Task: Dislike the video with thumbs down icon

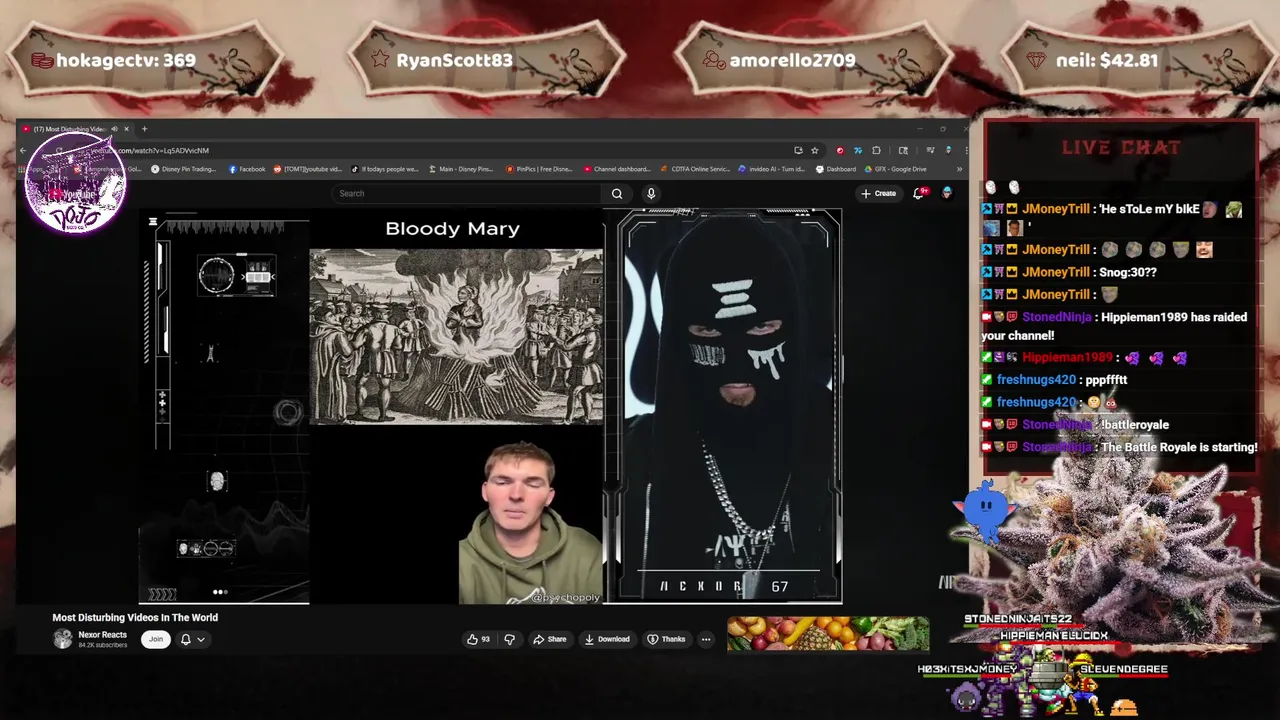Action: pyautogui.click(x=509, y=639)
